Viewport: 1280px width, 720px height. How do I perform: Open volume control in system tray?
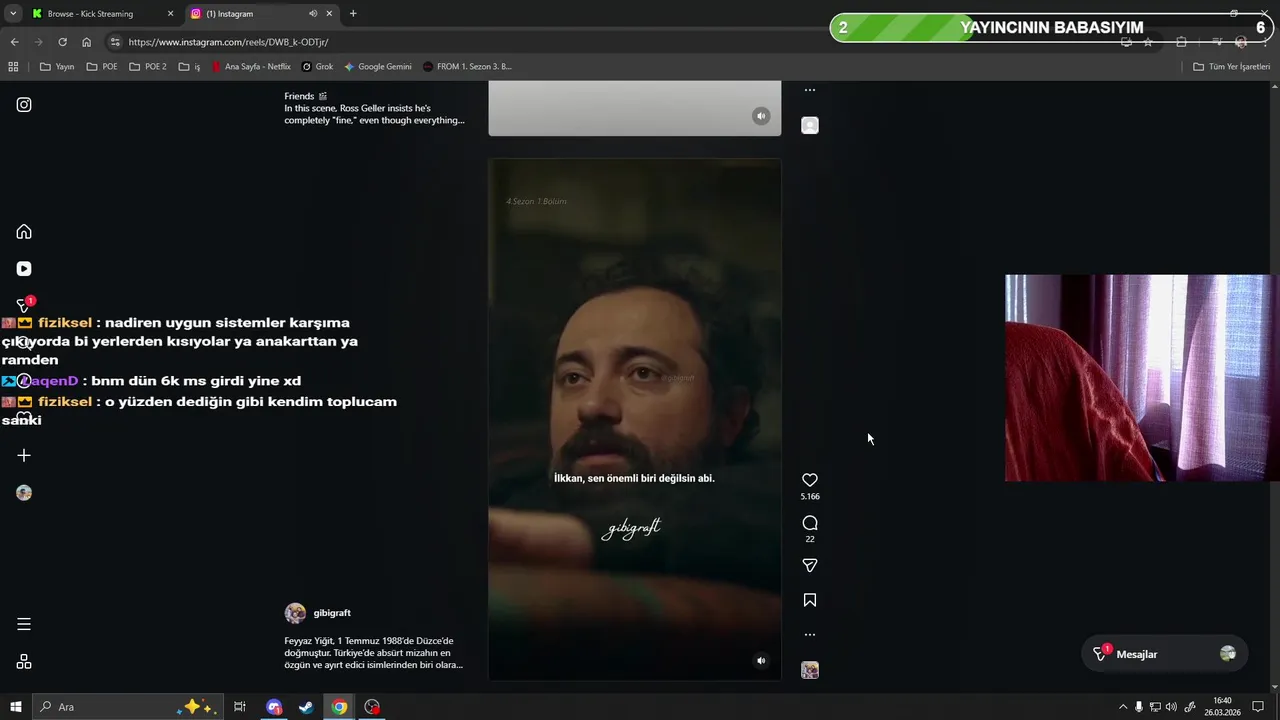1171,707
